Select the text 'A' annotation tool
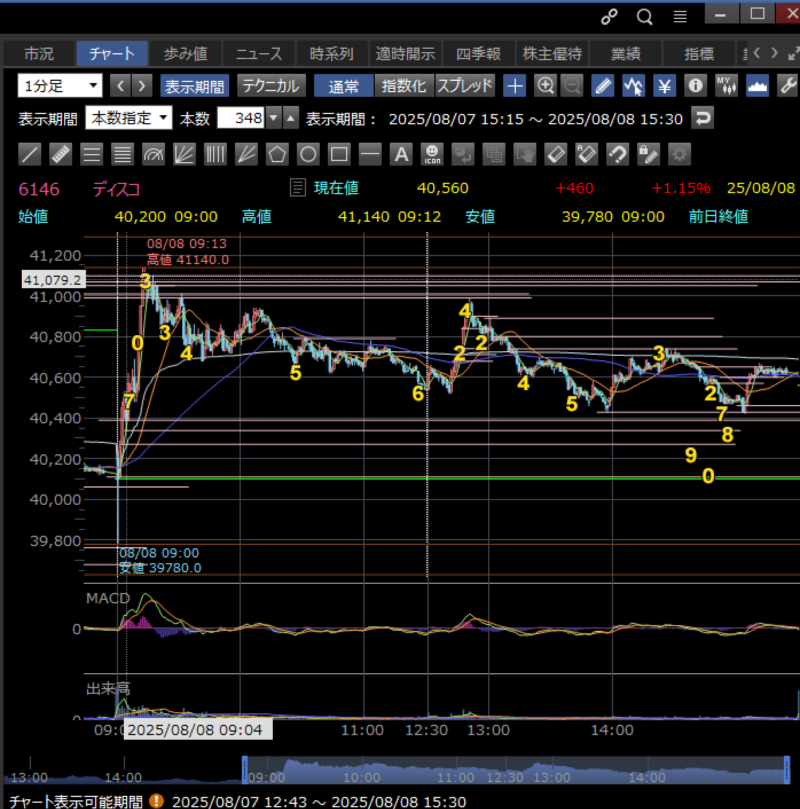The width and height of the screenshot is (800, 809). tap(401, 154)
